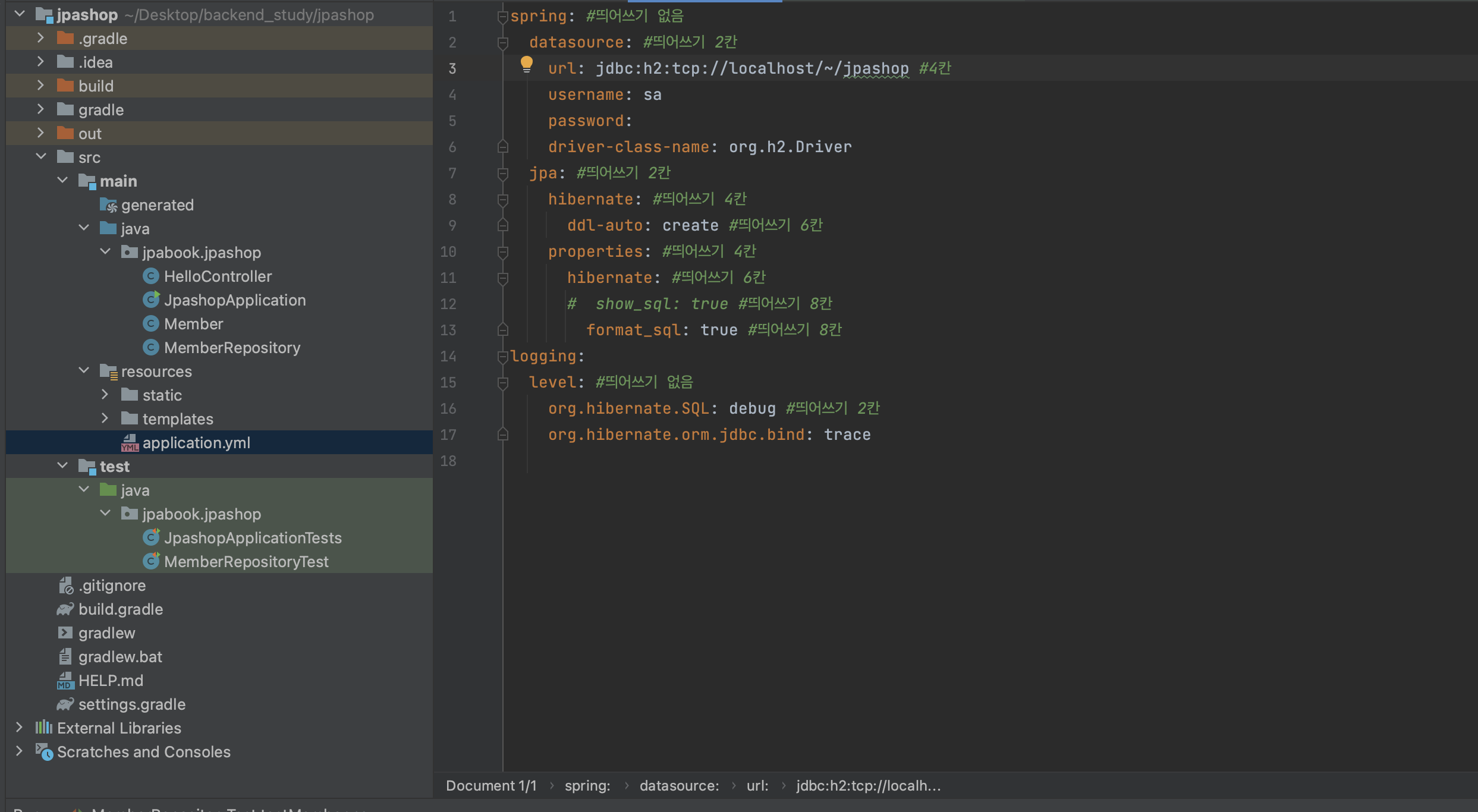Expand the templates folder
The image size is (1478, 812).
[105, 418]
